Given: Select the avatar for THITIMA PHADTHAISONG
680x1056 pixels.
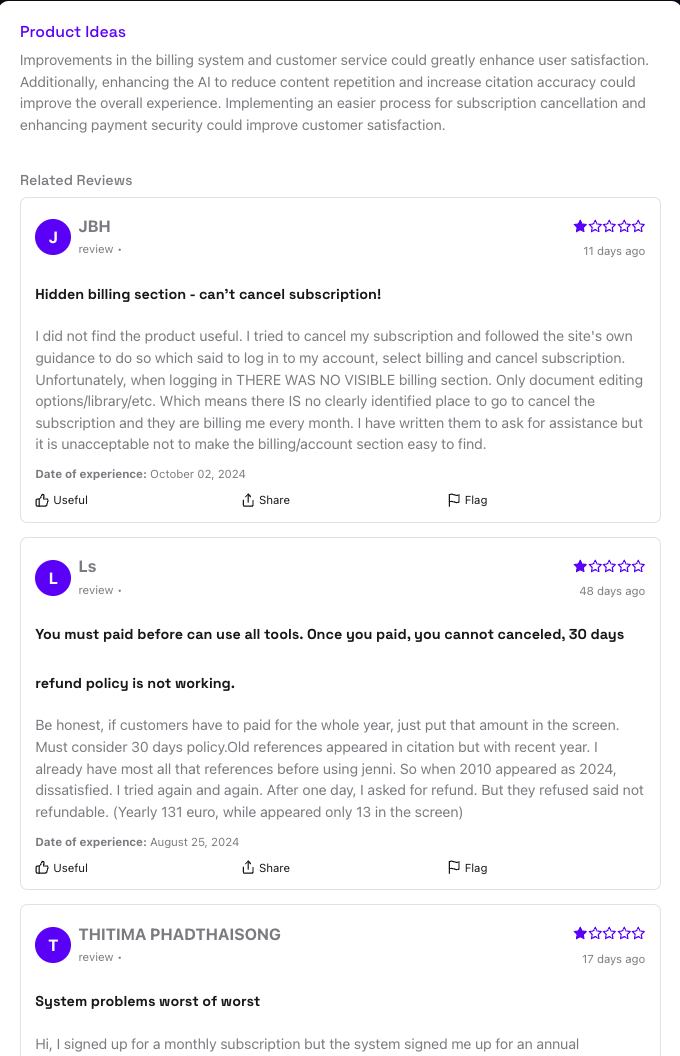Looking at the screenshot, I should (x=52, y=944).
